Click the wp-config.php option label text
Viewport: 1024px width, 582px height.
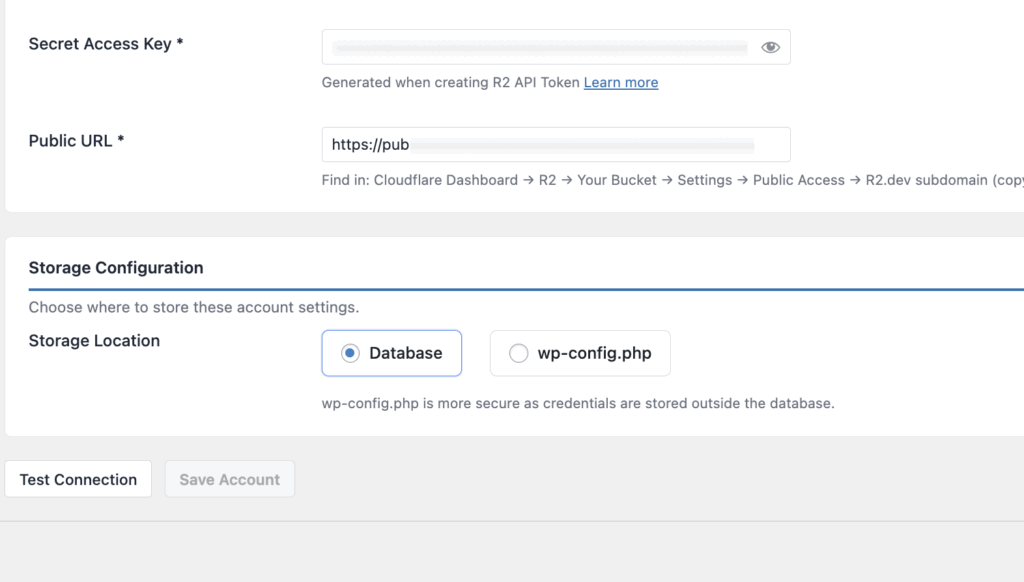(x=594, y=353)
